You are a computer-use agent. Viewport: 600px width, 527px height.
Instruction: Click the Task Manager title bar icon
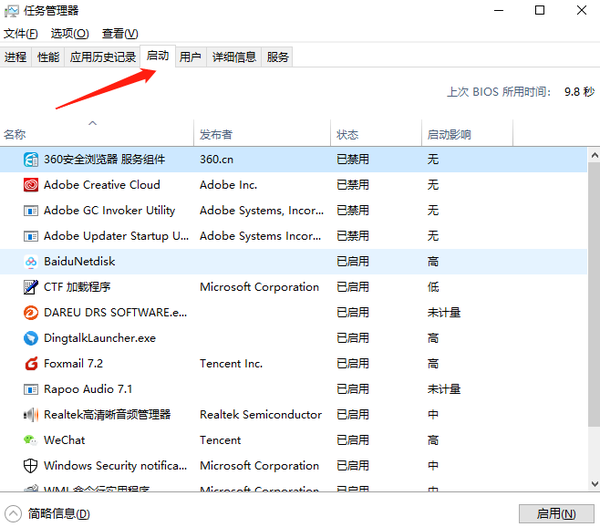(x=11, y=11)
